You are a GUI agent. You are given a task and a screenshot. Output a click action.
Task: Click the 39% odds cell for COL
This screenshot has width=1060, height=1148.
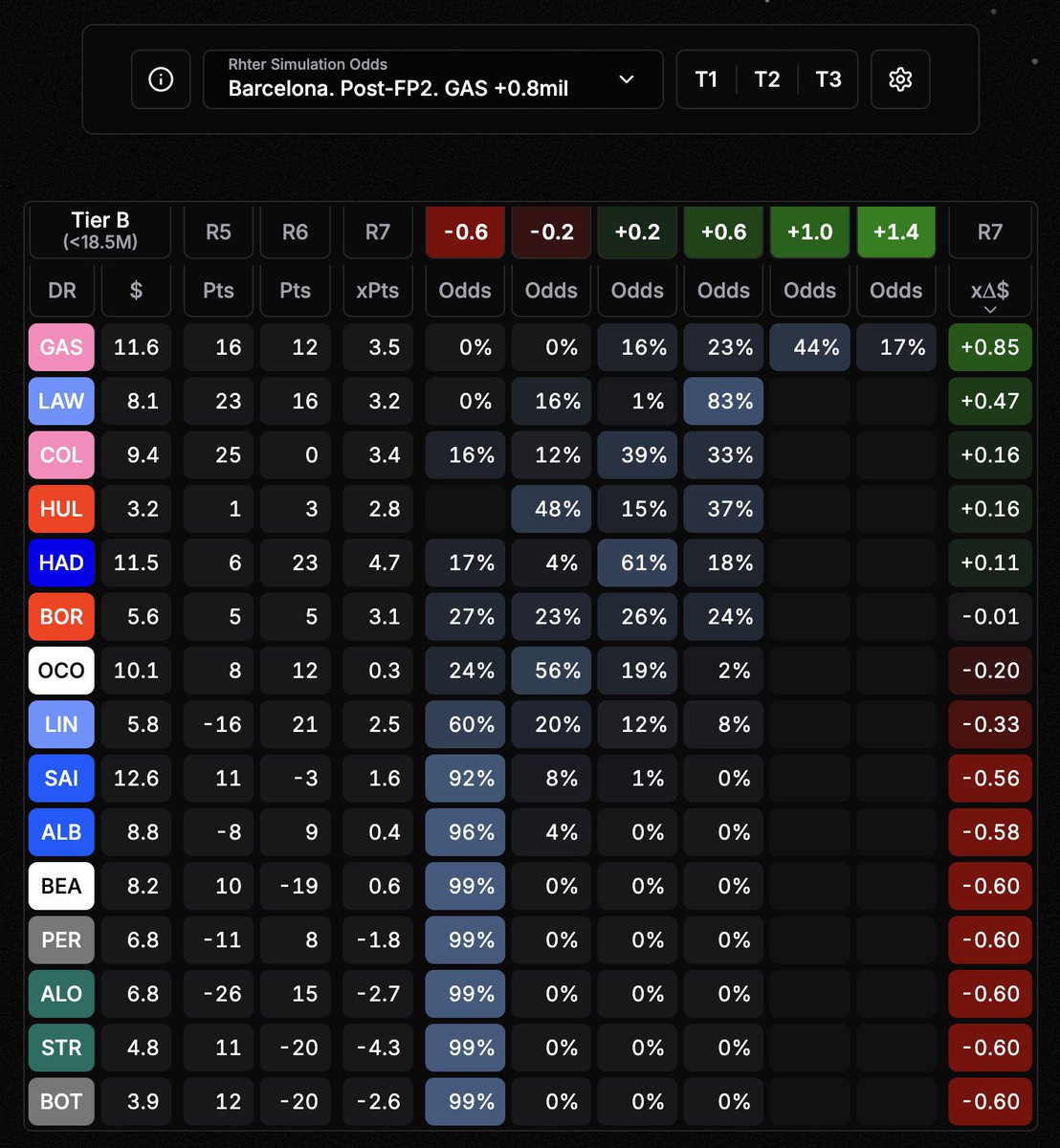pos(637,454)
